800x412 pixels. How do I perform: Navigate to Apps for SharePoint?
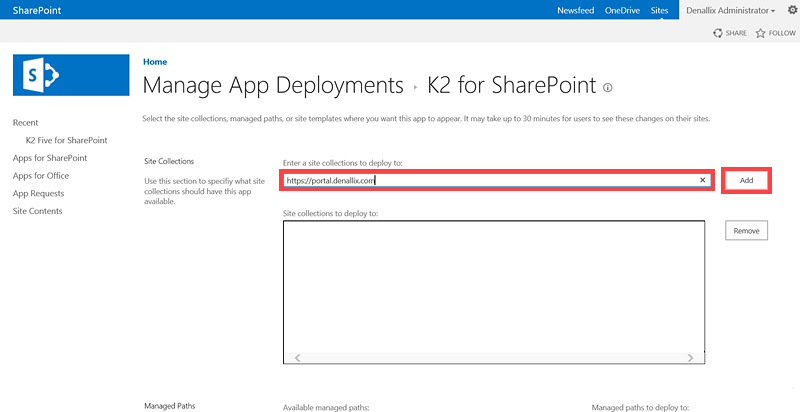click(x=49, y=158)
